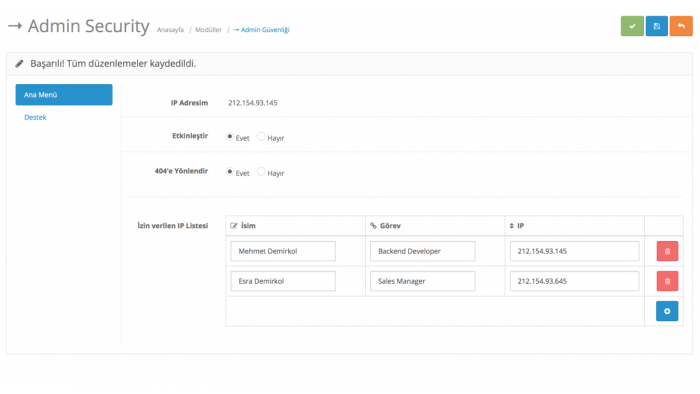Click the link icon beside Görev header
The image size is (700, 394).
click(x=373, y=226)
